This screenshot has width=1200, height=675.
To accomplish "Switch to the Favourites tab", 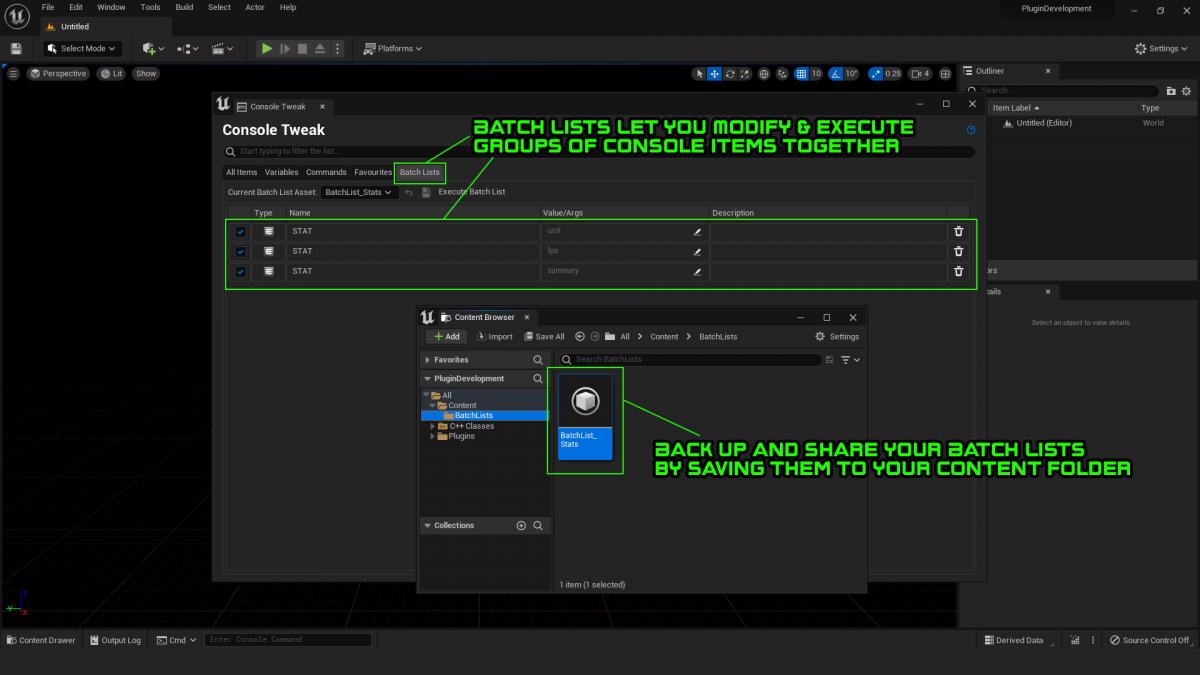I will [x=373, y=172].
